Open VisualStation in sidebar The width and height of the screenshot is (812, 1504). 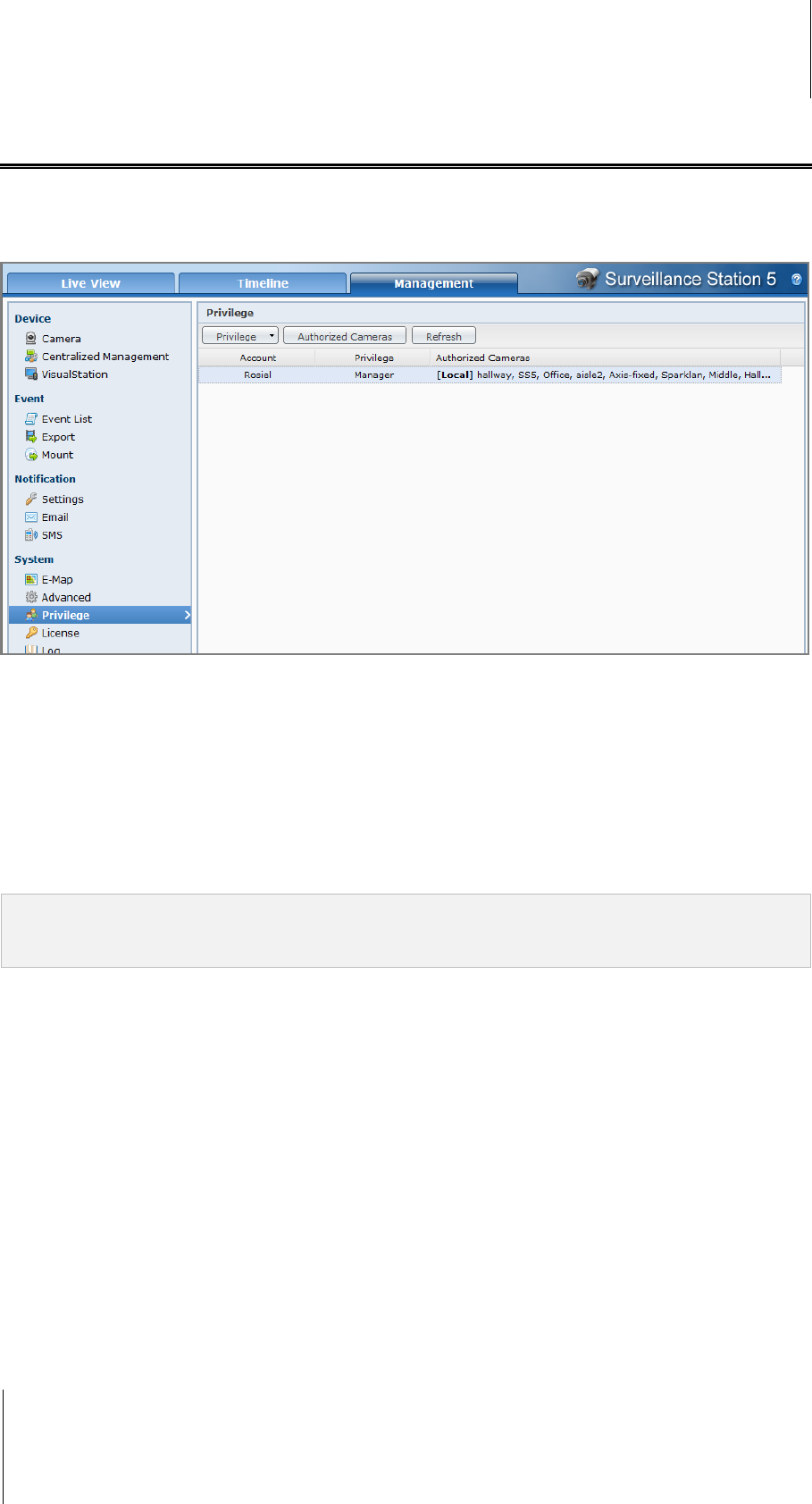pos(75,374)
